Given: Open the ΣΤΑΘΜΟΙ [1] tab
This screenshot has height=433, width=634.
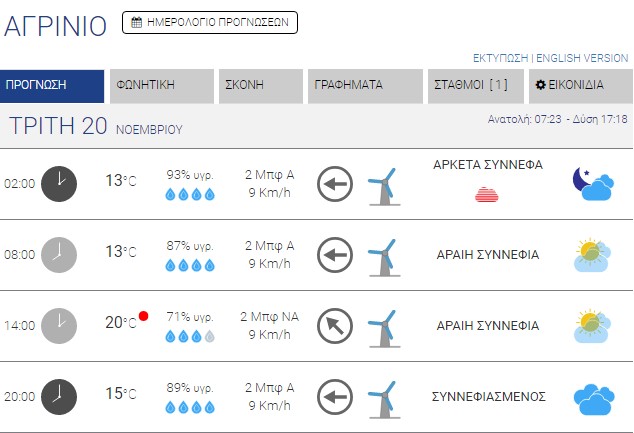Looking at the screenshot, I should tap(476, 86).
